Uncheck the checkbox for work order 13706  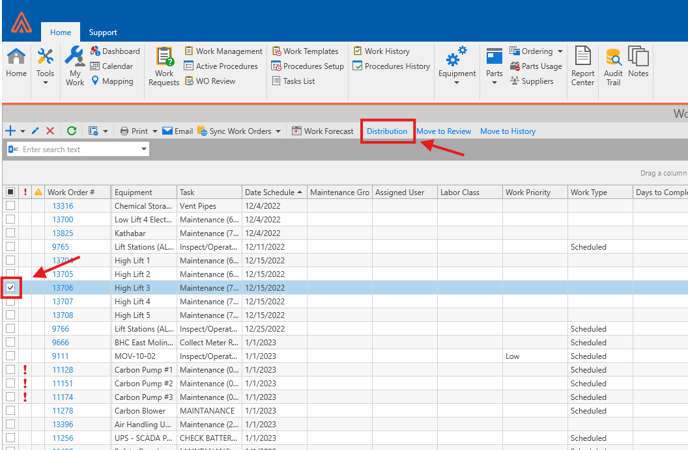click(11, 288)
